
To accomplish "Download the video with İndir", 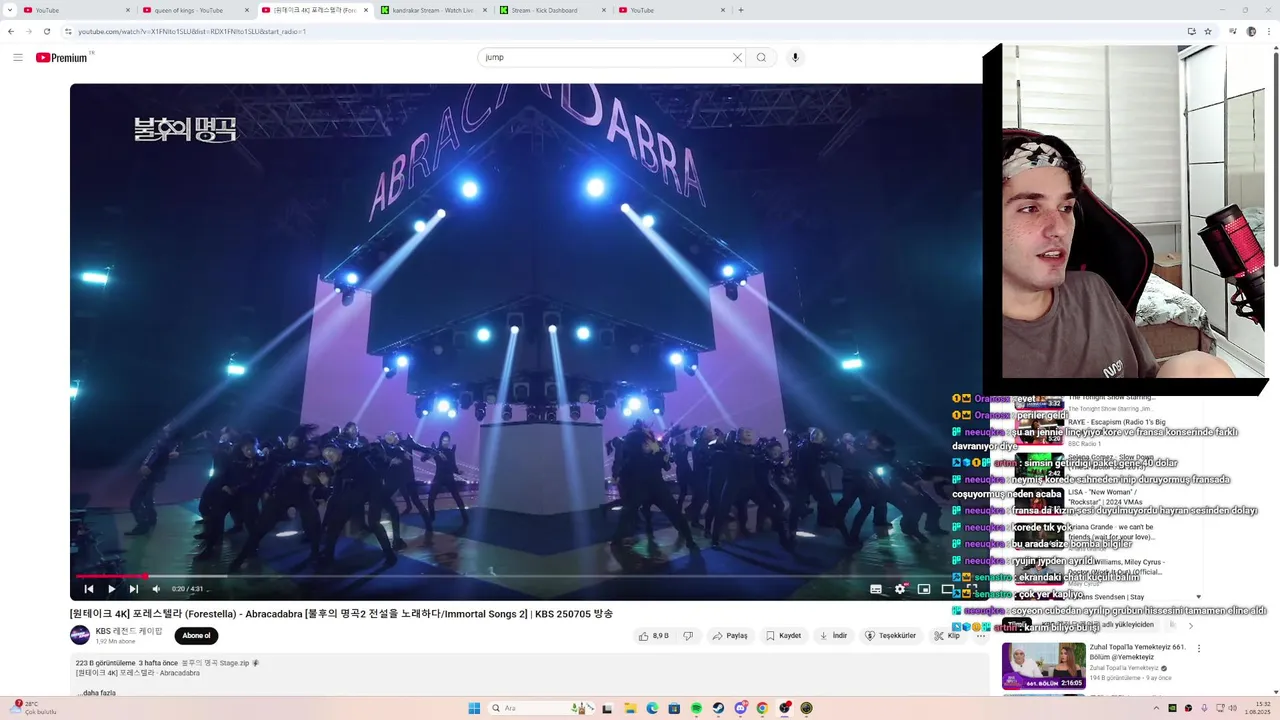I will tap(833, 636).
